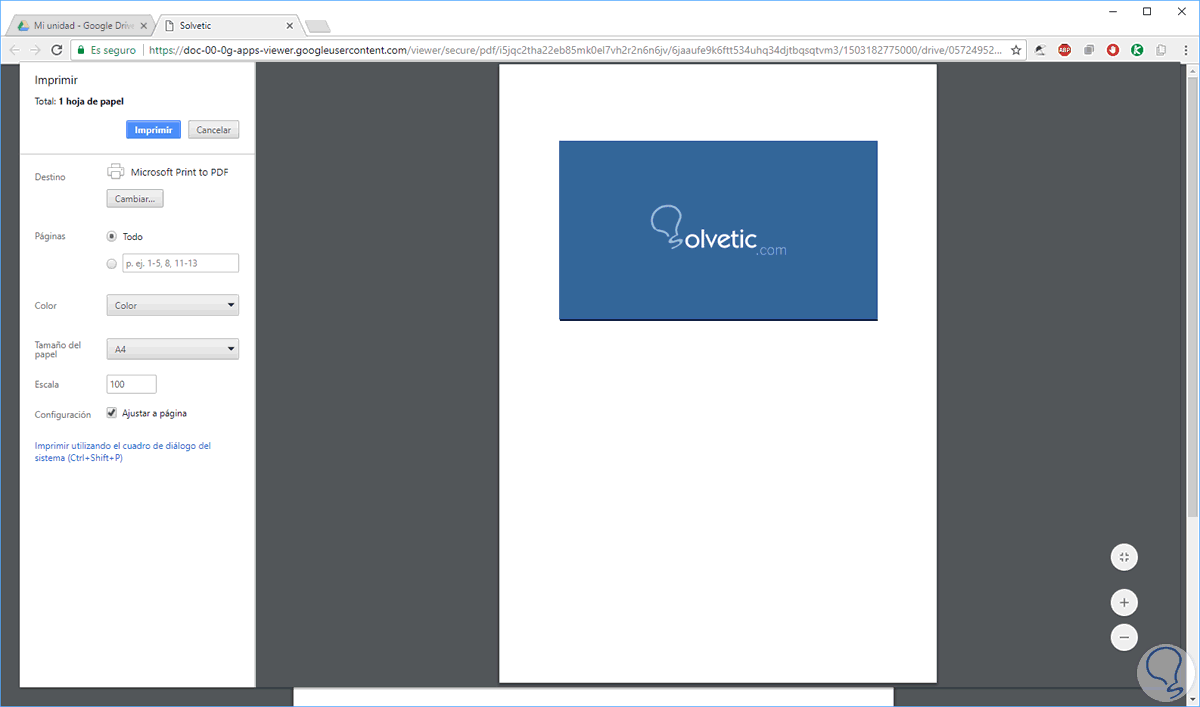Click the Es seguro lock icon

tap(81, 49)
